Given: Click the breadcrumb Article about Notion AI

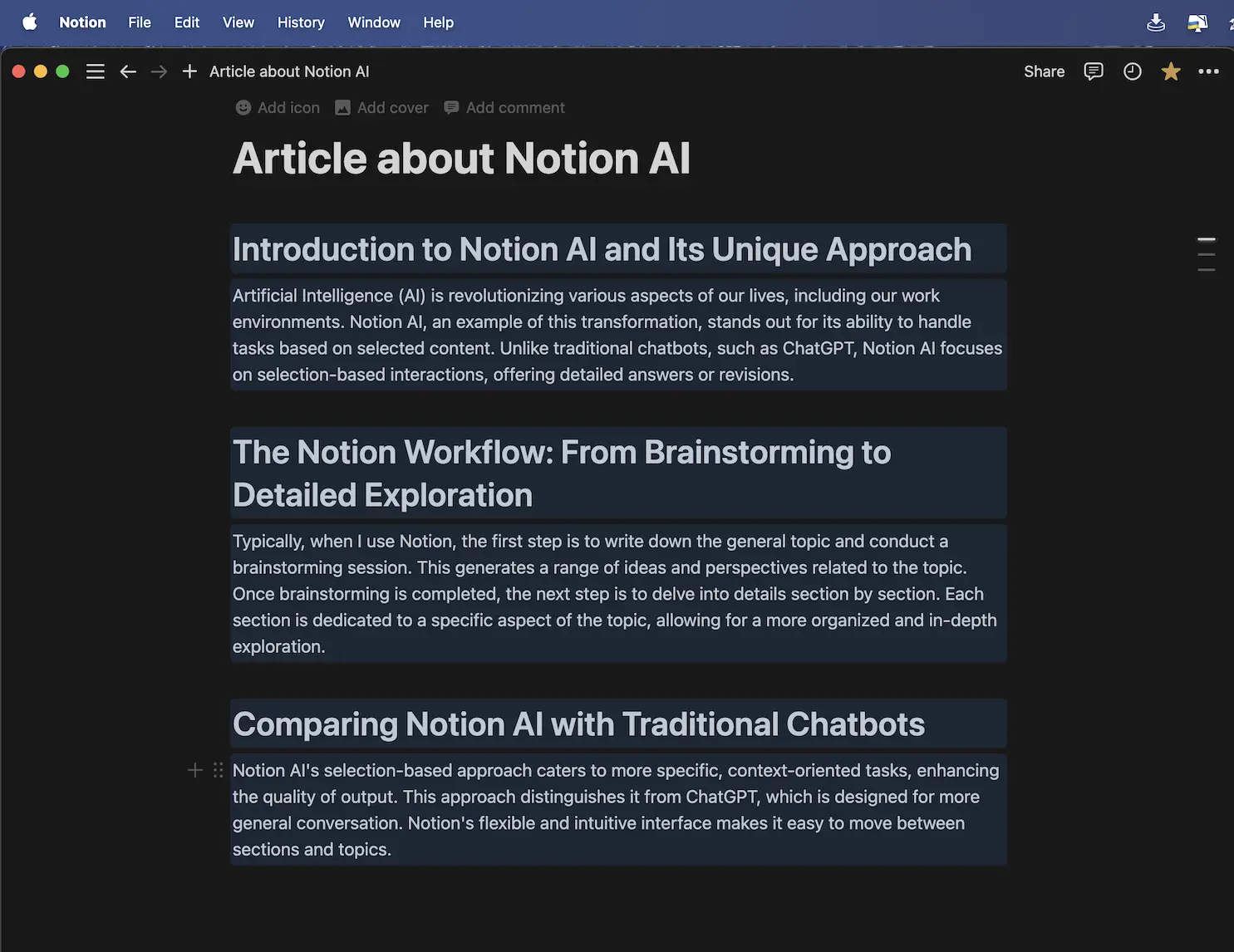Looking at the screenshot, I should tap(289, 71).
